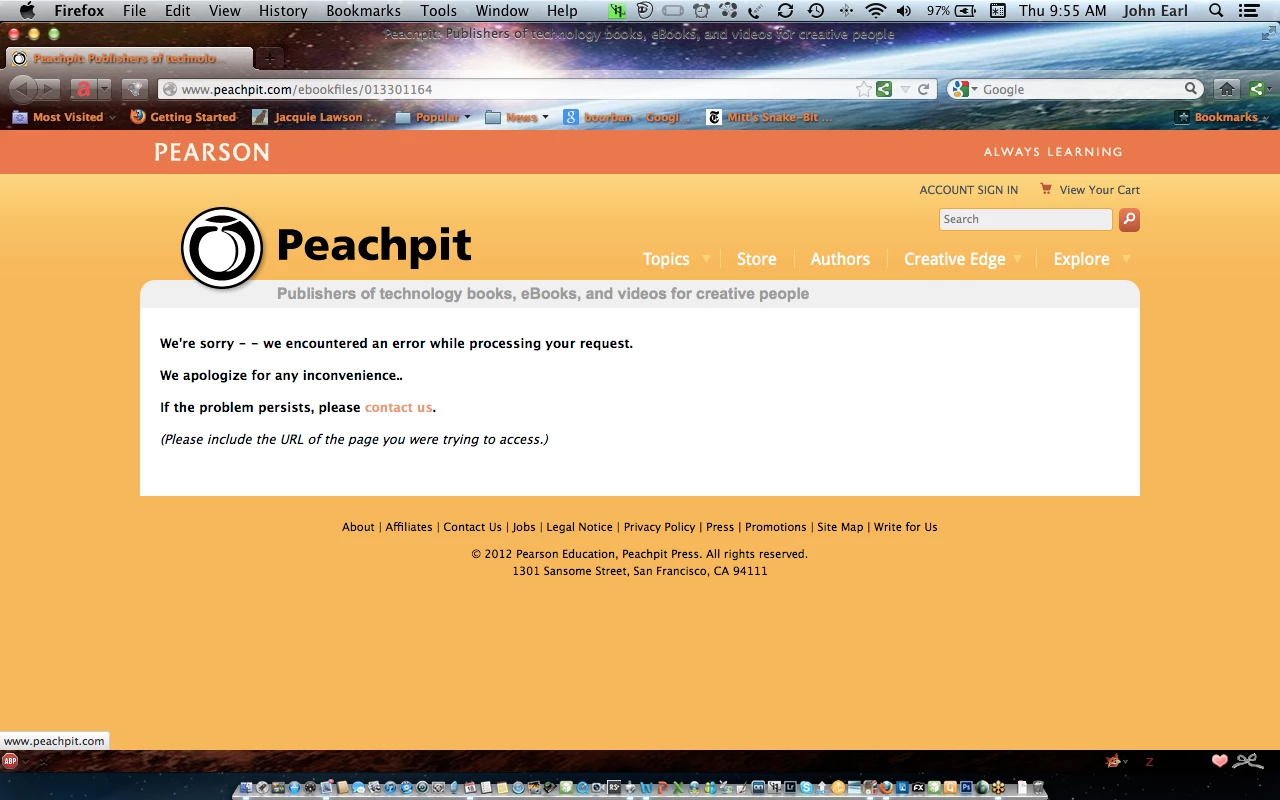The height and width of the screenshot is (800, 1280).
Task: Expand the Topics navigation menu
Action: 676,259
